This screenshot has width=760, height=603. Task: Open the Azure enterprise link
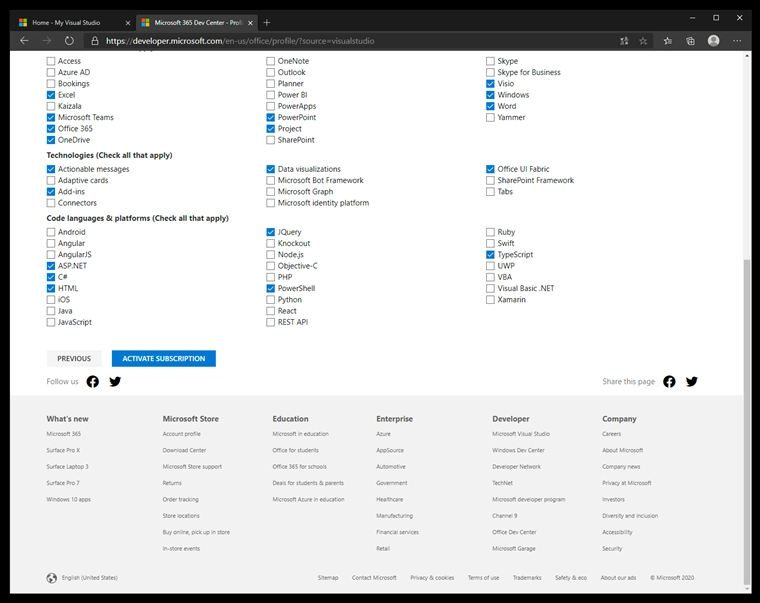pos(383,434)
